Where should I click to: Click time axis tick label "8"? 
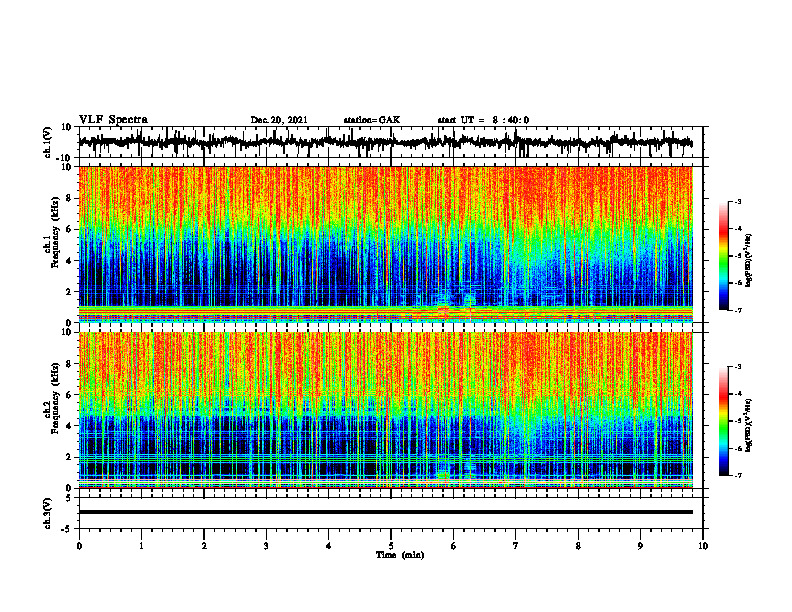click(578, 546)
